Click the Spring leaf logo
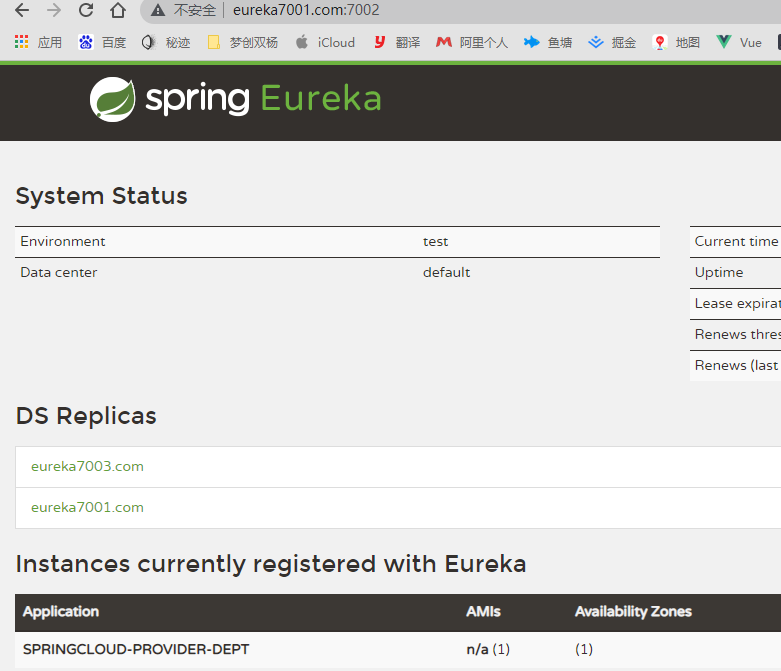Screen dimensions: 781x671 coord(113,99)
